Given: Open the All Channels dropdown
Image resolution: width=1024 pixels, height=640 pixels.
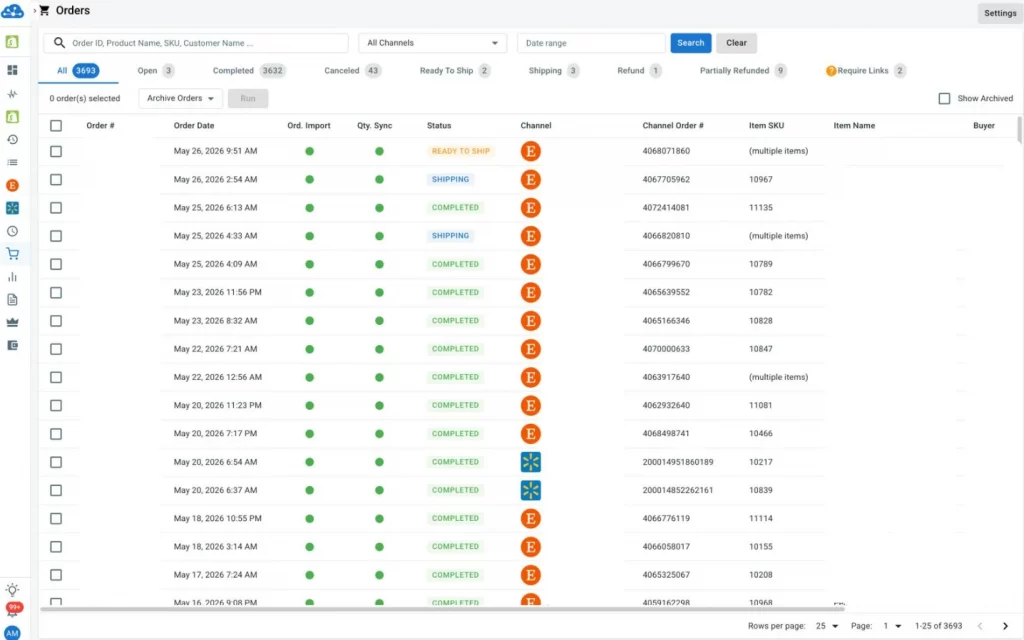Looking at the screenshot, I should [432, 42].
